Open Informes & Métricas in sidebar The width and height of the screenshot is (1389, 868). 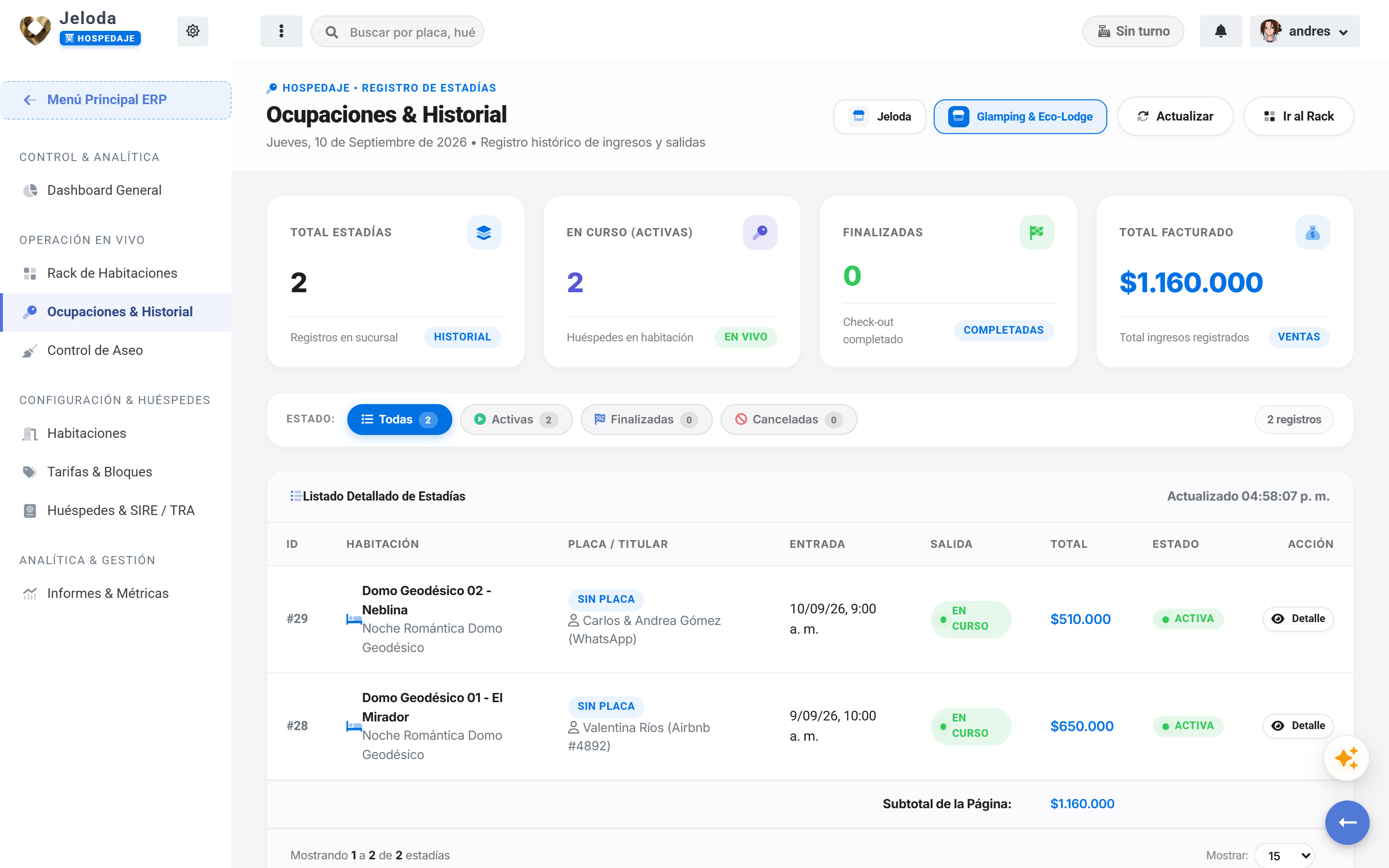(x=116, y=593)
